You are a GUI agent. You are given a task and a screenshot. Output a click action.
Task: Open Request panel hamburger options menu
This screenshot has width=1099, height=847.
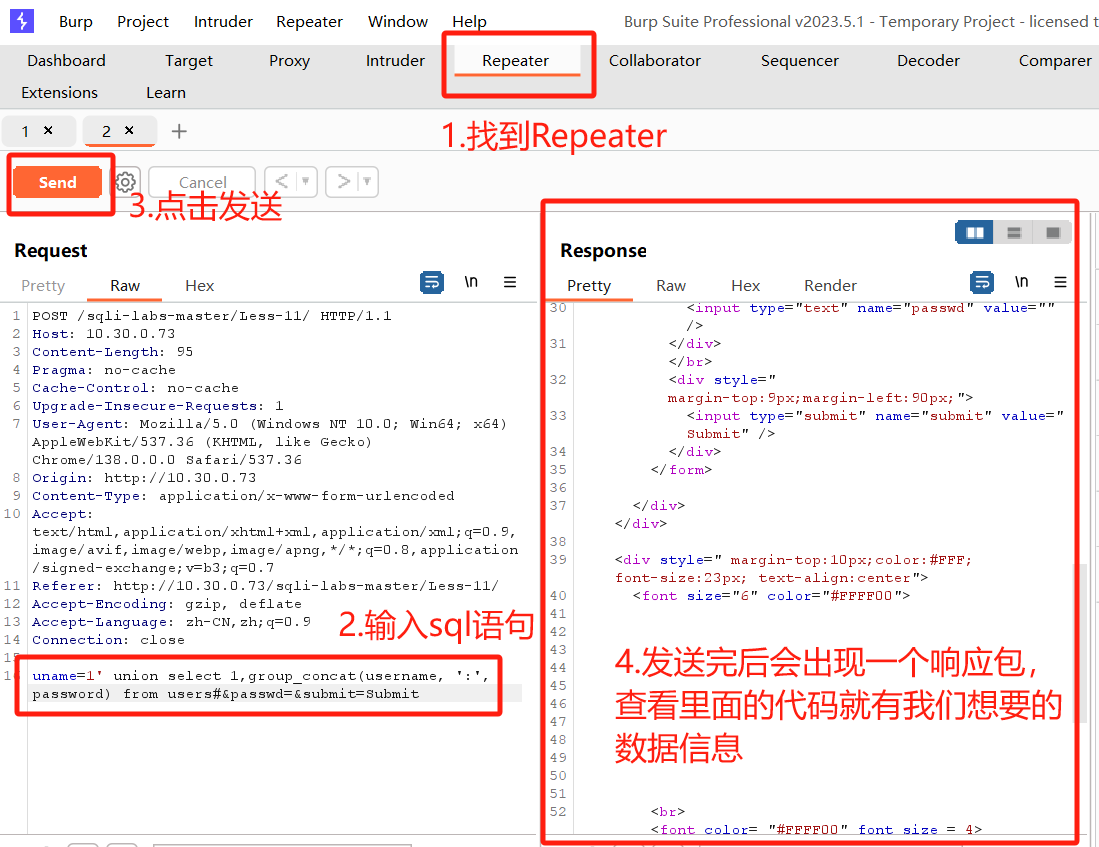coord(510,282)
